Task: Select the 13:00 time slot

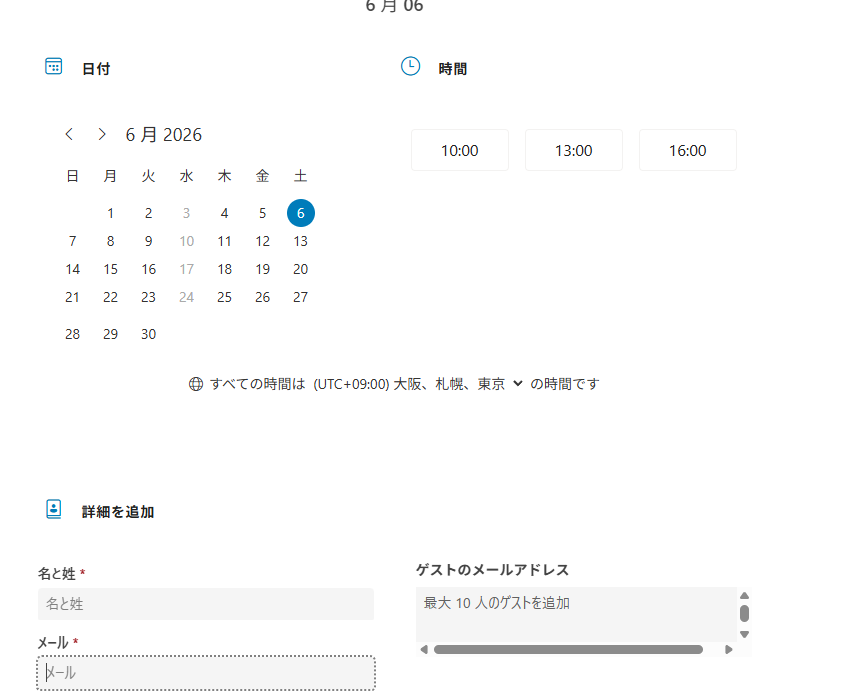Action: click(574, 150)
